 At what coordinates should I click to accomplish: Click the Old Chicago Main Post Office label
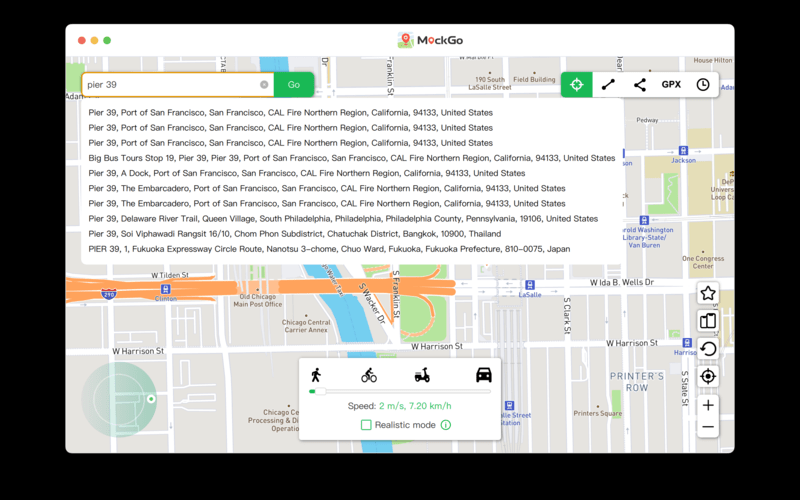(258, 301)
